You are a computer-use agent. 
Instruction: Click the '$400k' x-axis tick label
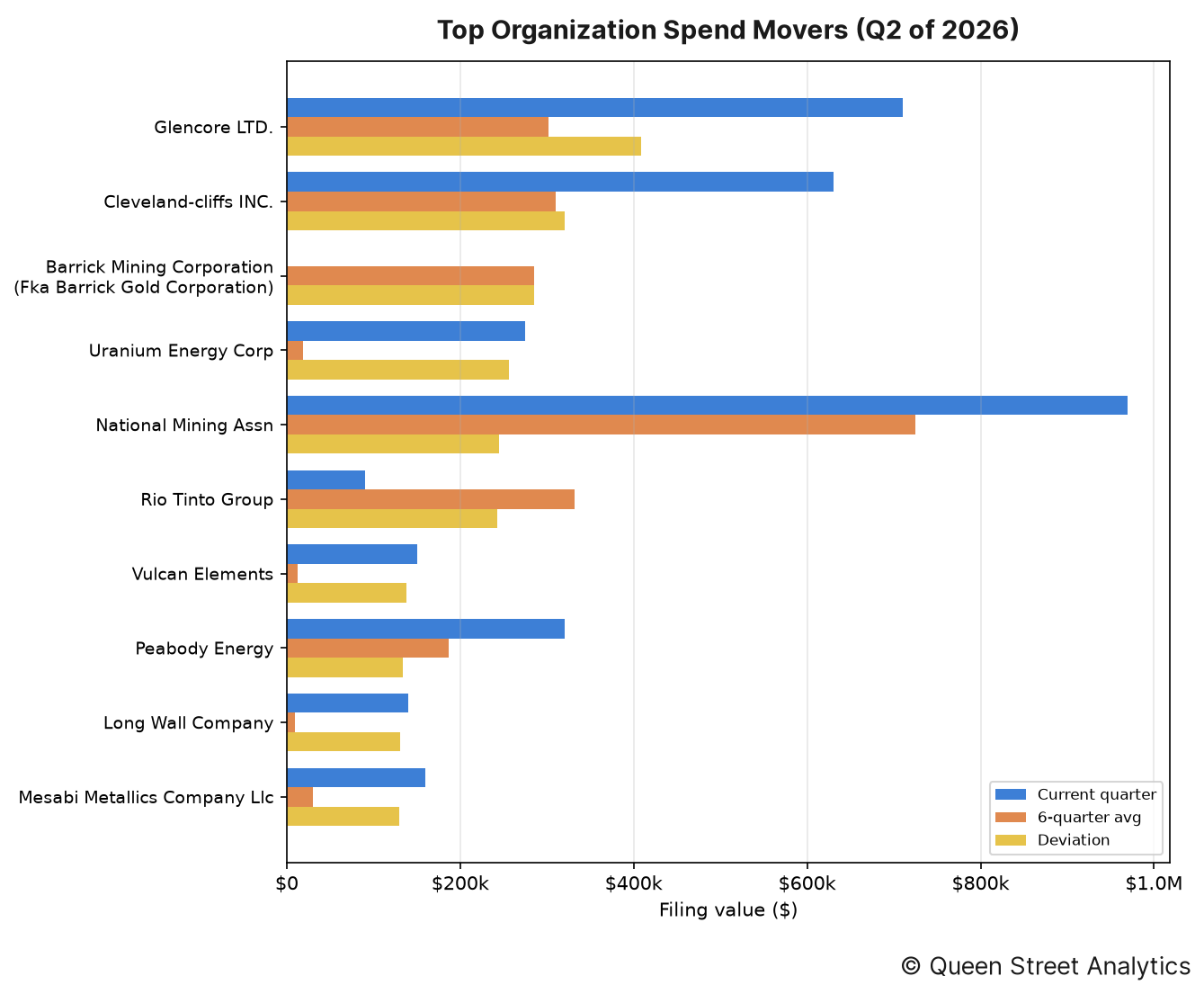(x=634, y=884)
